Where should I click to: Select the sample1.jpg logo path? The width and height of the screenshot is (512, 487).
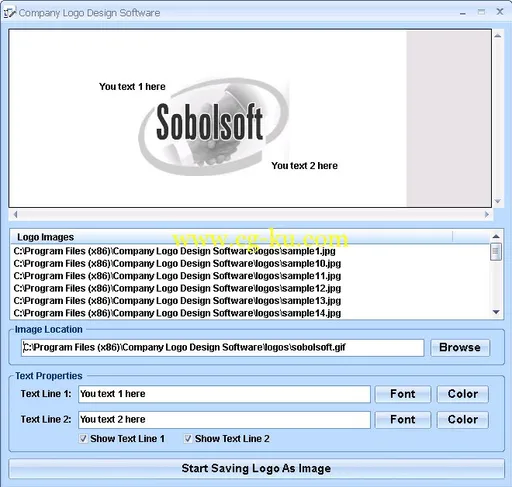tap(174, 251)
